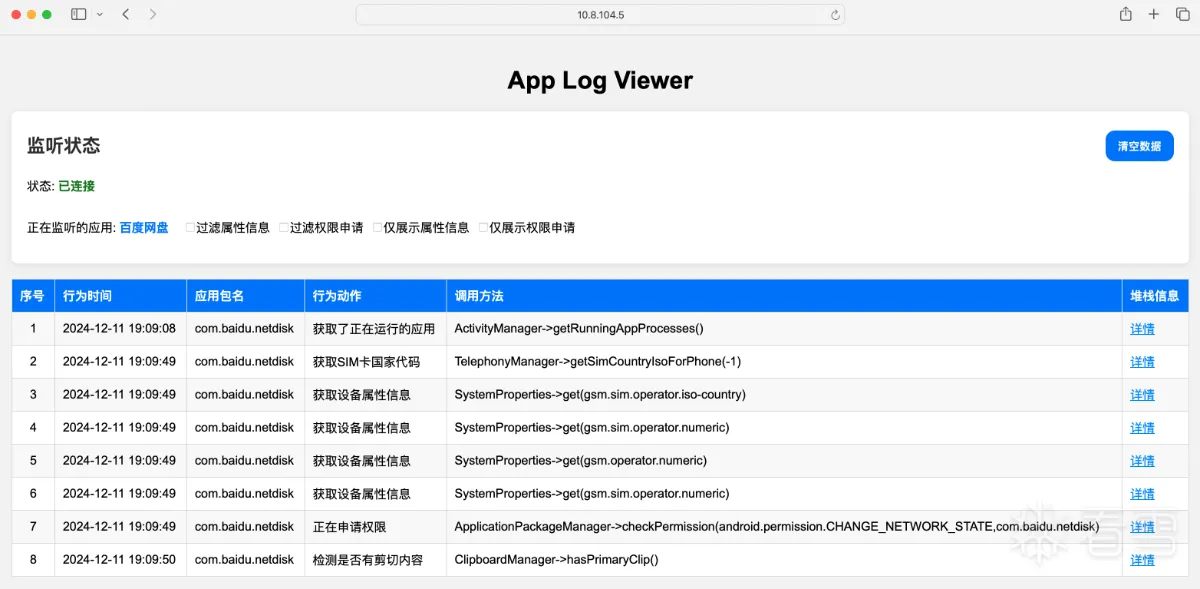Open the sidebar dropdown chevron
This screenshot has height=589, width=1200.
99,15
